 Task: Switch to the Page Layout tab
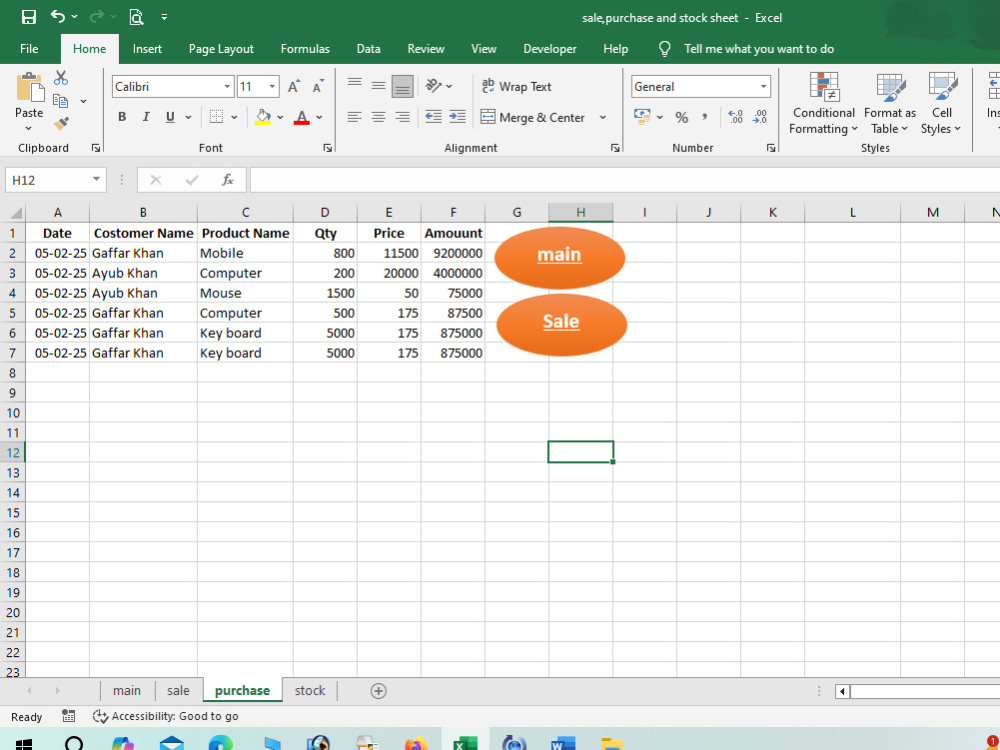point(221,49)
